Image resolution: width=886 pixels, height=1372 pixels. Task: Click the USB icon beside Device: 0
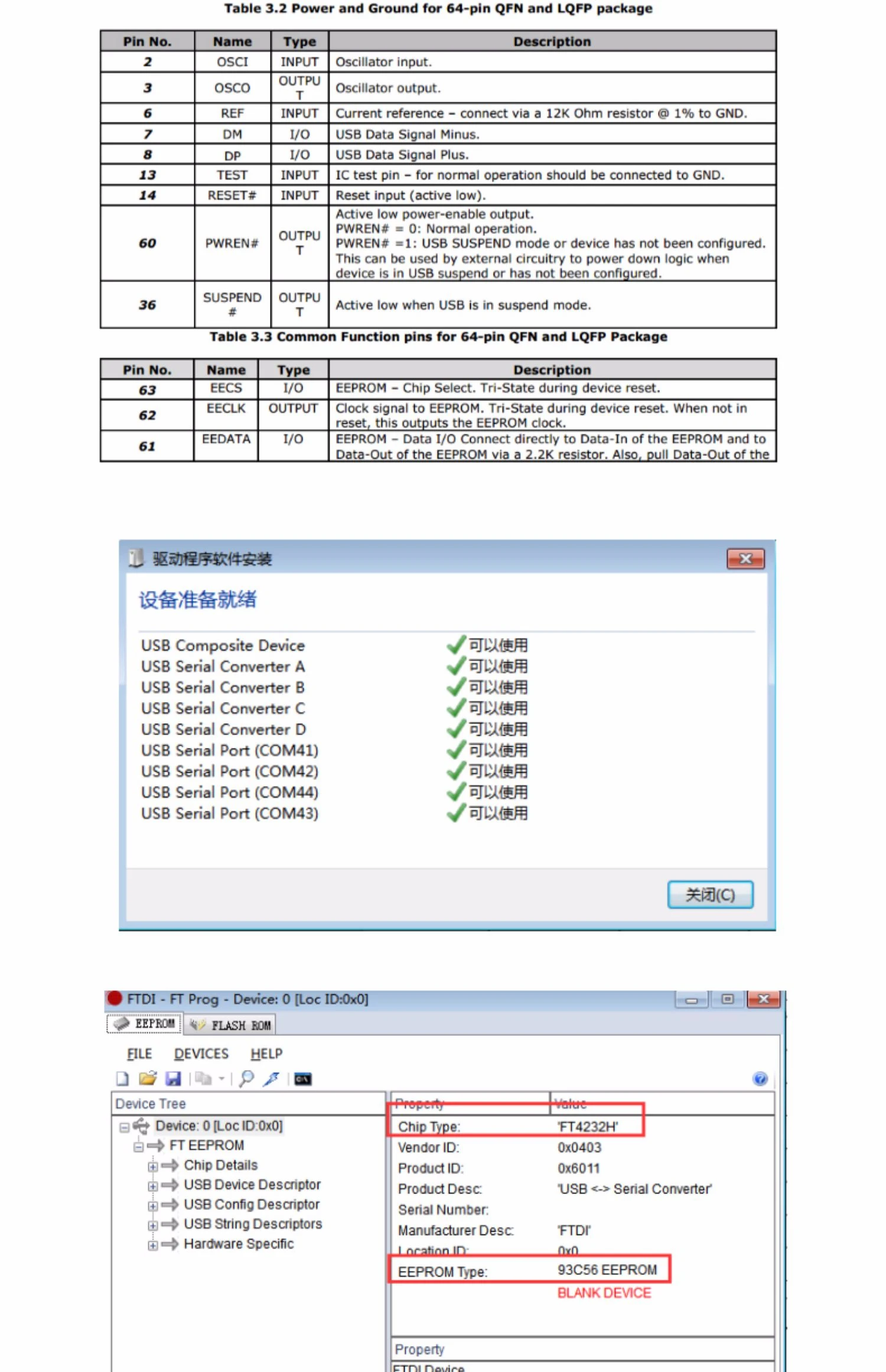tap(141, 1126)
